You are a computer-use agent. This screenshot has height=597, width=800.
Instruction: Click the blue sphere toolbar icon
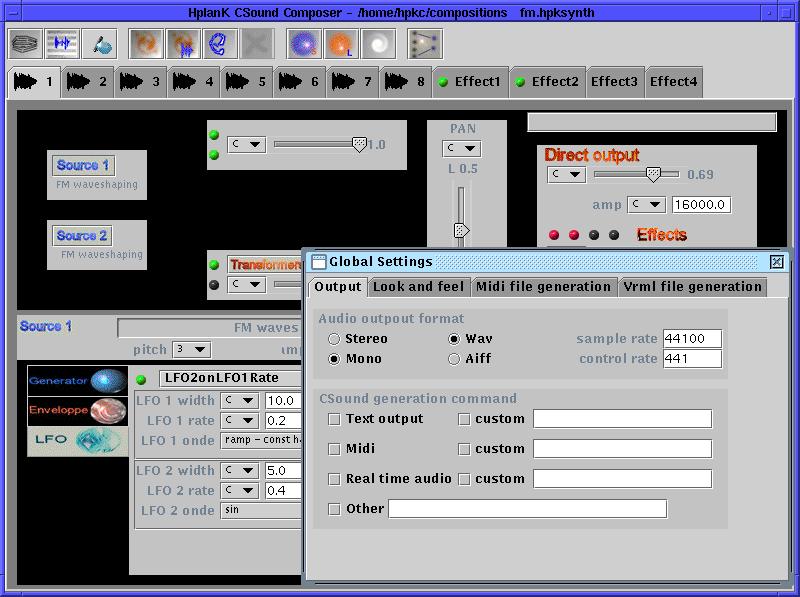pyautogui.click(x=304, y=44)
